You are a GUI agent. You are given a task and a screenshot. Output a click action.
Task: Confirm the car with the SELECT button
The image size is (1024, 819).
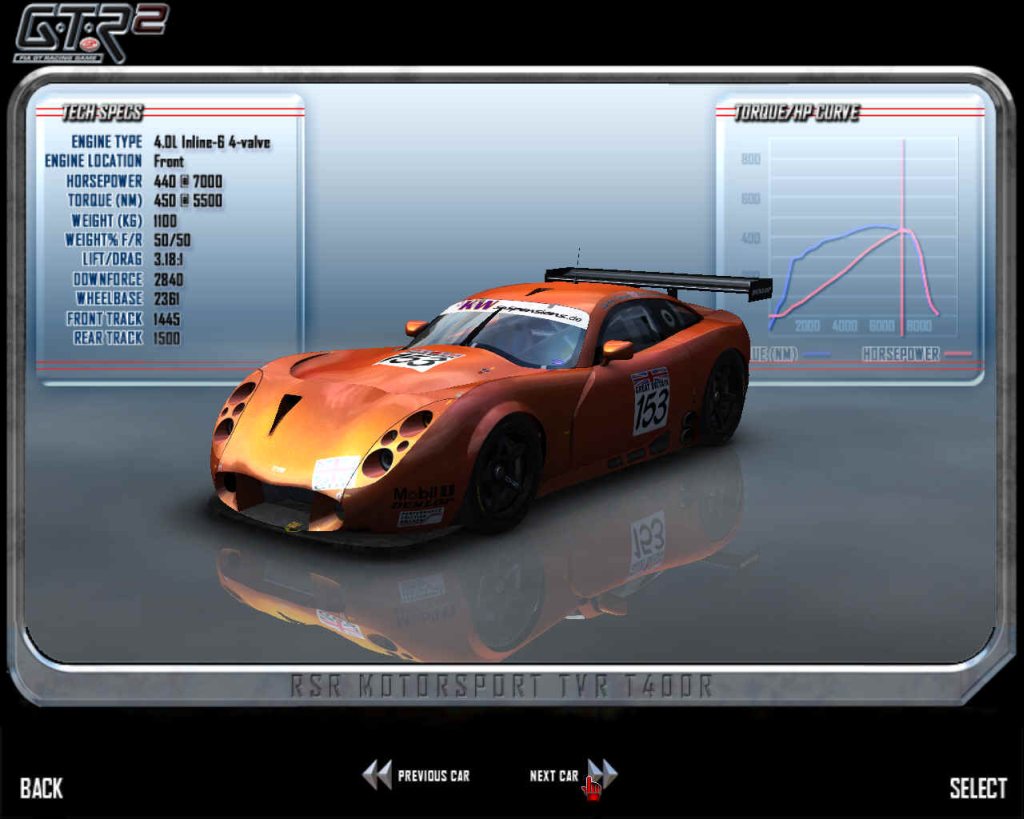point(978,788)
